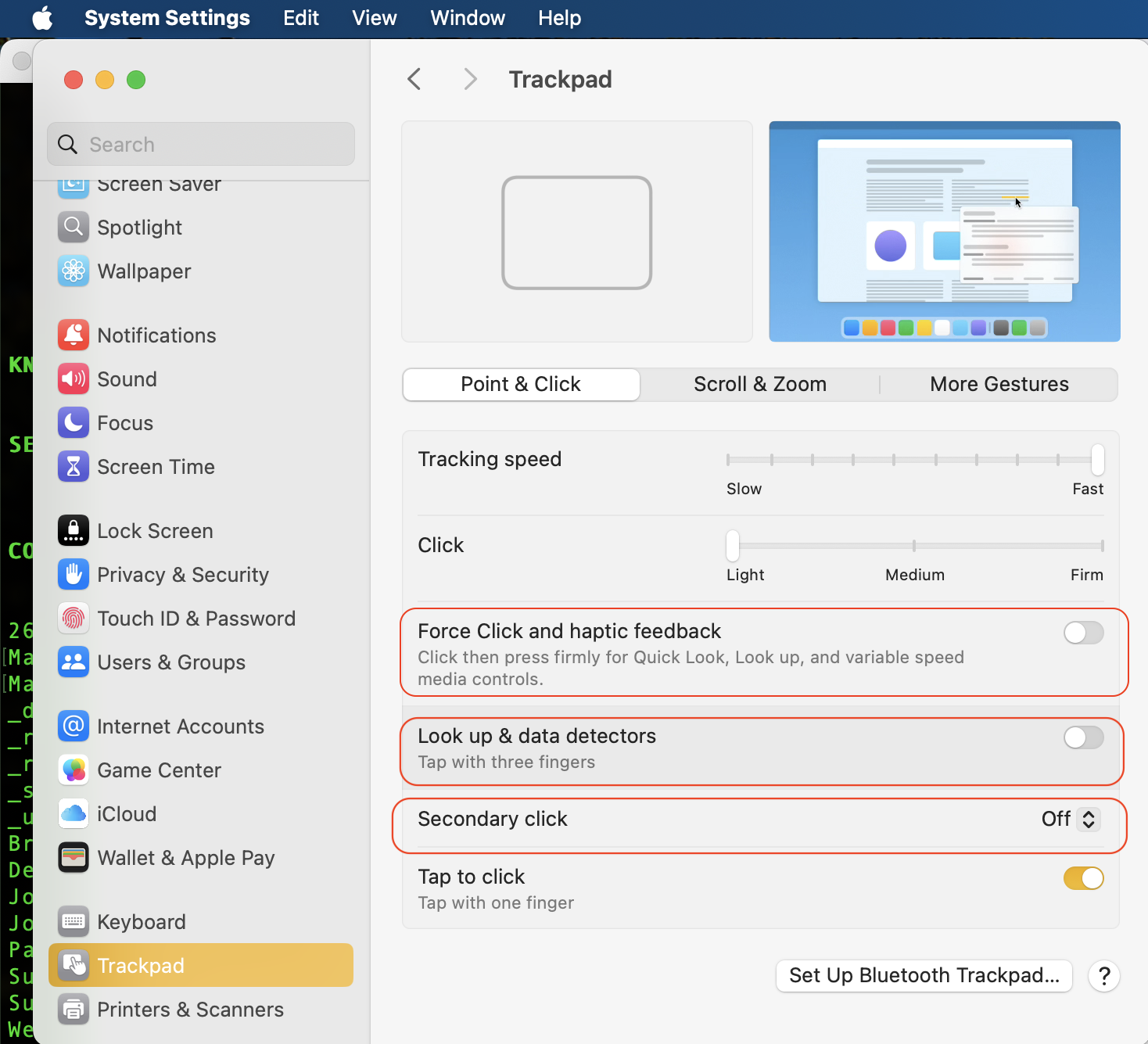Select Lock Screen label in the sidebar
Viewport: 1148px width, 1044px height.
click(x=155, y=531)
